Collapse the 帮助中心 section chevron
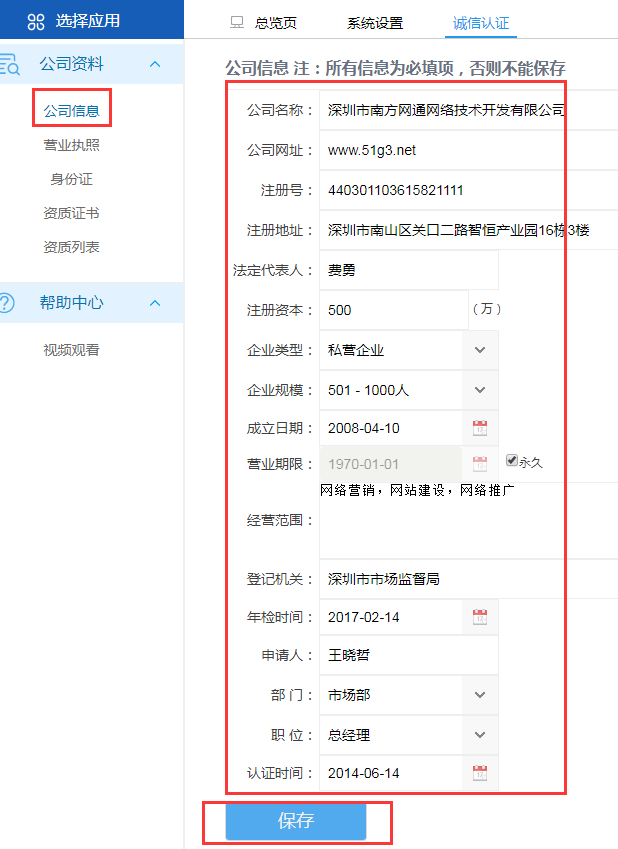Image resolution: width=618 pixels, height=849 pixels. pos(155,303)
